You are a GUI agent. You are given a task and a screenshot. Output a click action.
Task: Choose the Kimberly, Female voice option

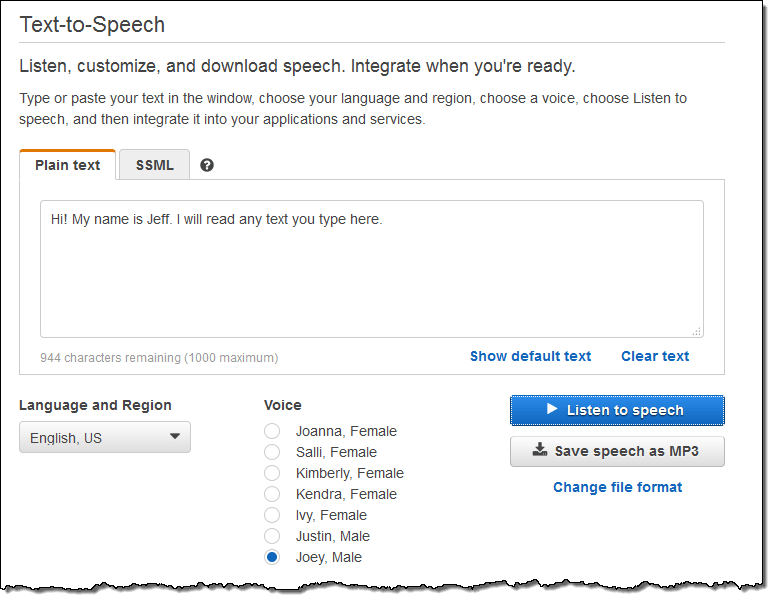pyautogui.click(x=272, y=473)
